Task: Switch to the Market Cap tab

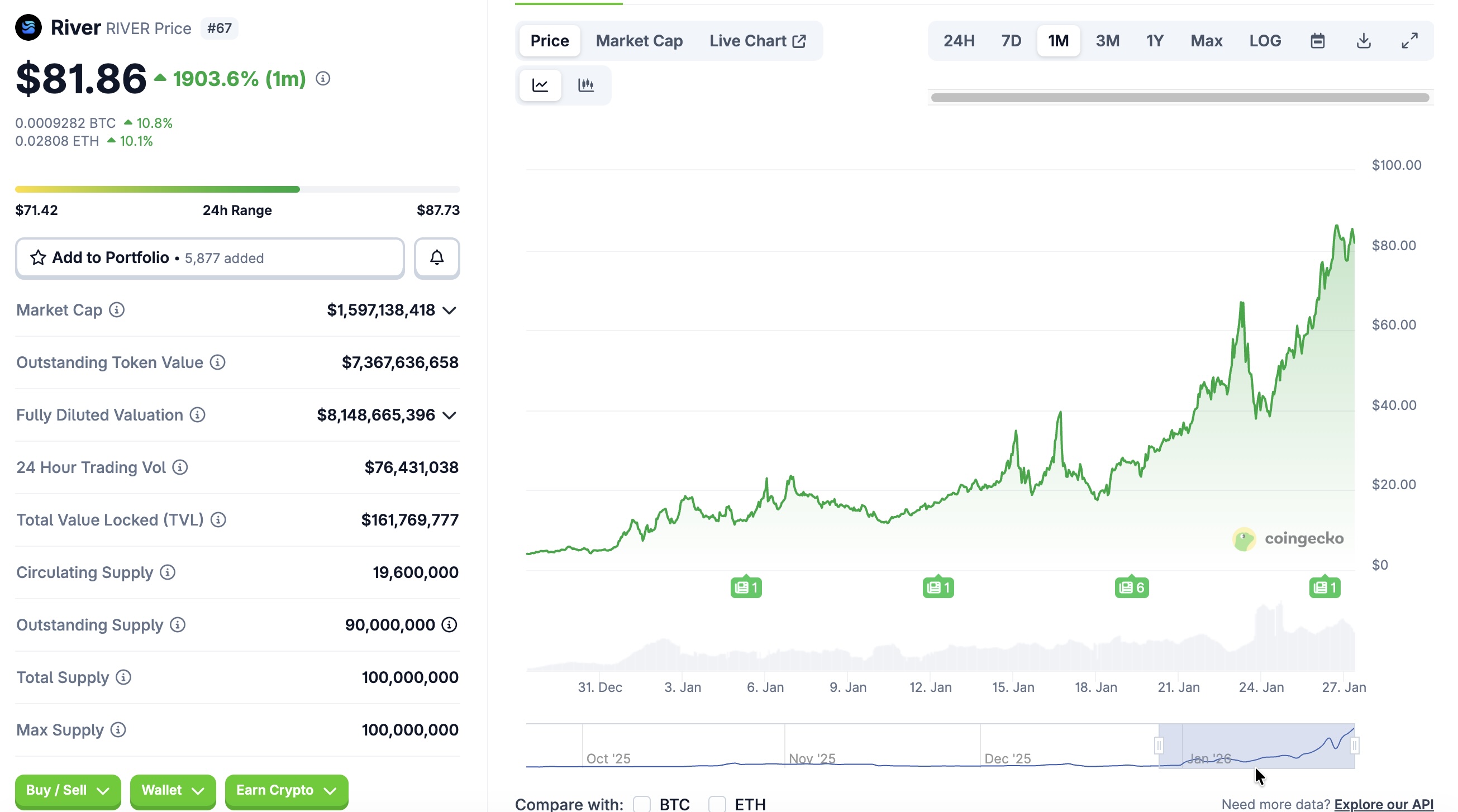Action: pyautogui.click(x=639, y=41)
